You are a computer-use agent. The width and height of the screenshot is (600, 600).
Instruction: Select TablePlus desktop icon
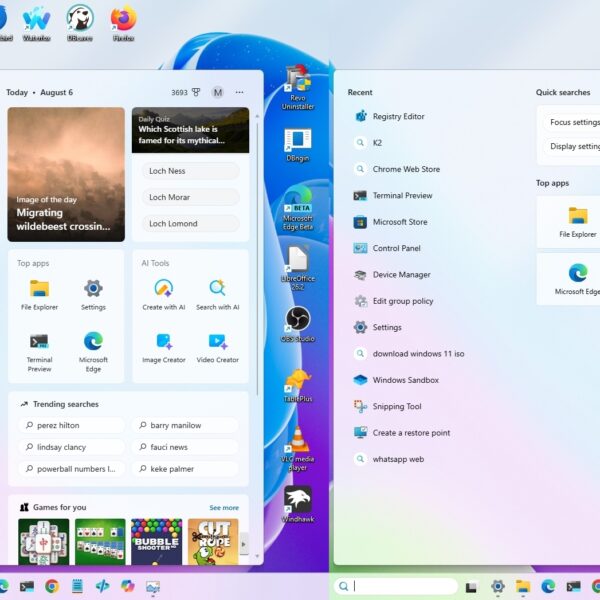pos(298,386)
